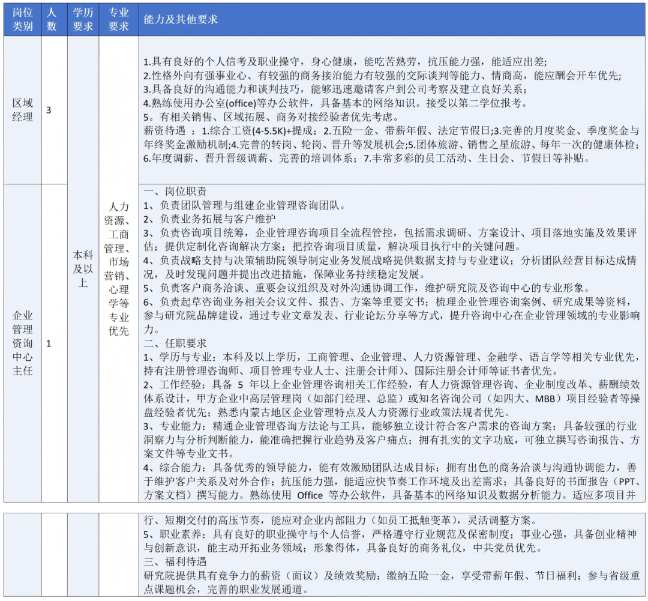This screenshot has width=648, height=601.
Task: Click the header cell 学历要求
Action: [83, 19]
